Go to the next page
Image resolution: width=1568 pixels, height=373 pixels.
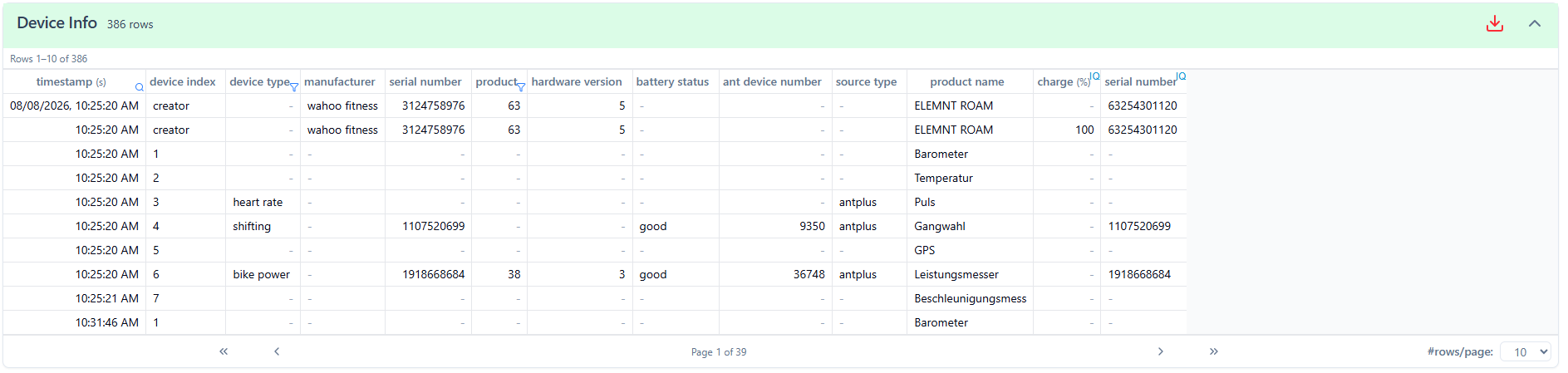point(1160,351)
